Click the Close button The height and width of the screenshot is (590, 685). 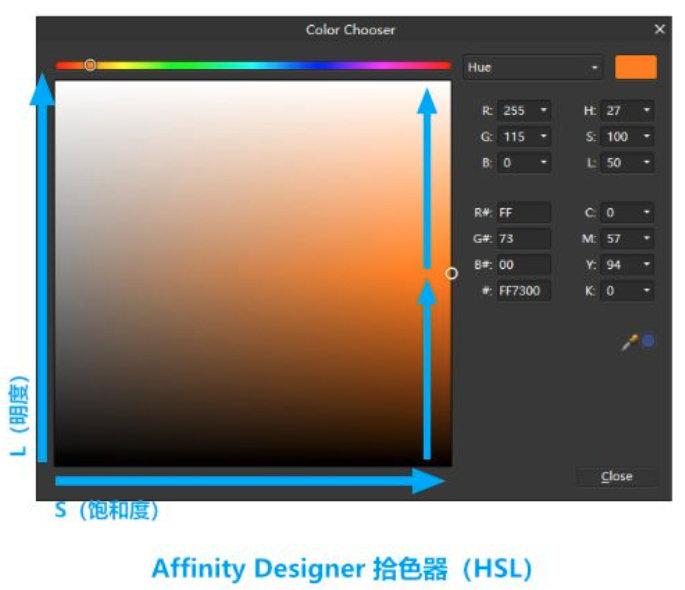[x=616, y=476]
